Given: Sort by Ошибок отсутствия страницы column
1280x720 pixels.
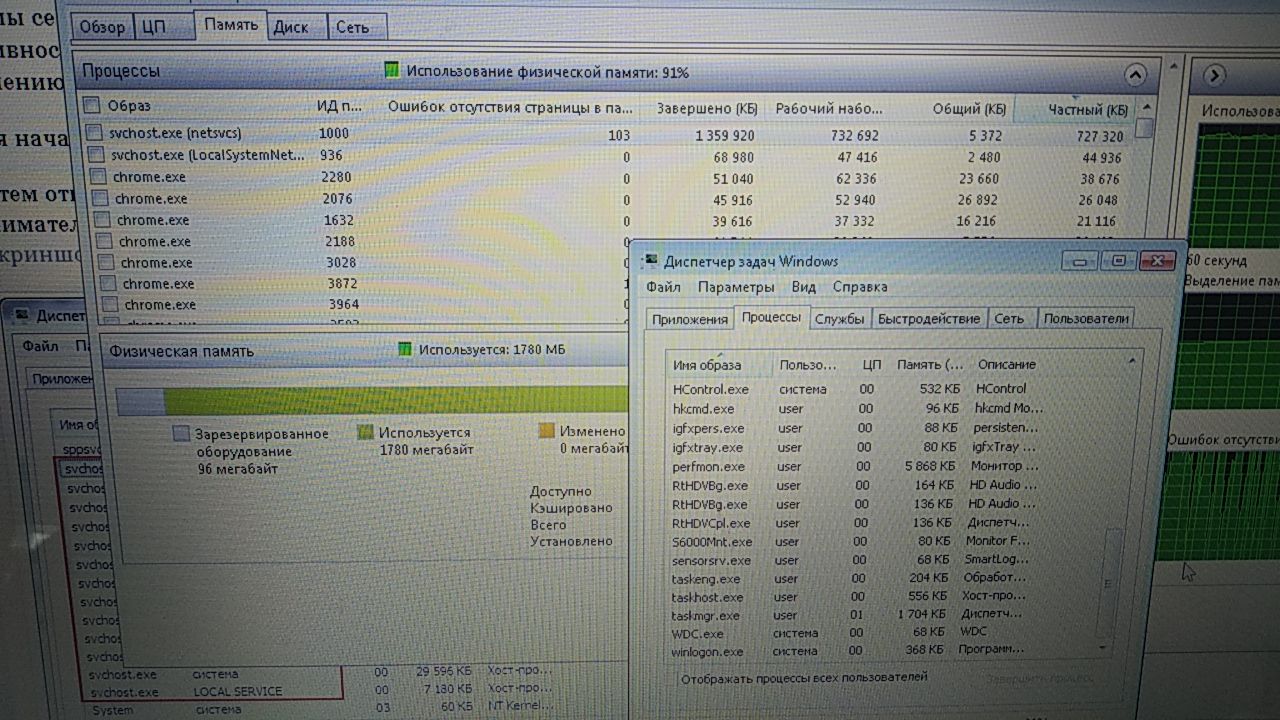Looking at the screenshot, I should [510, 106].
